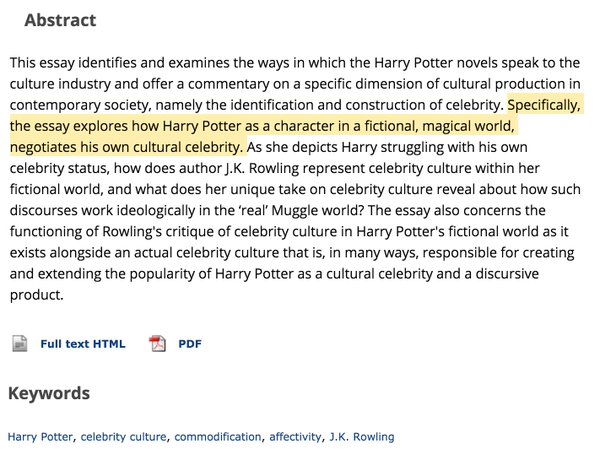Follow the commodification keyword link

coord(218,437)
